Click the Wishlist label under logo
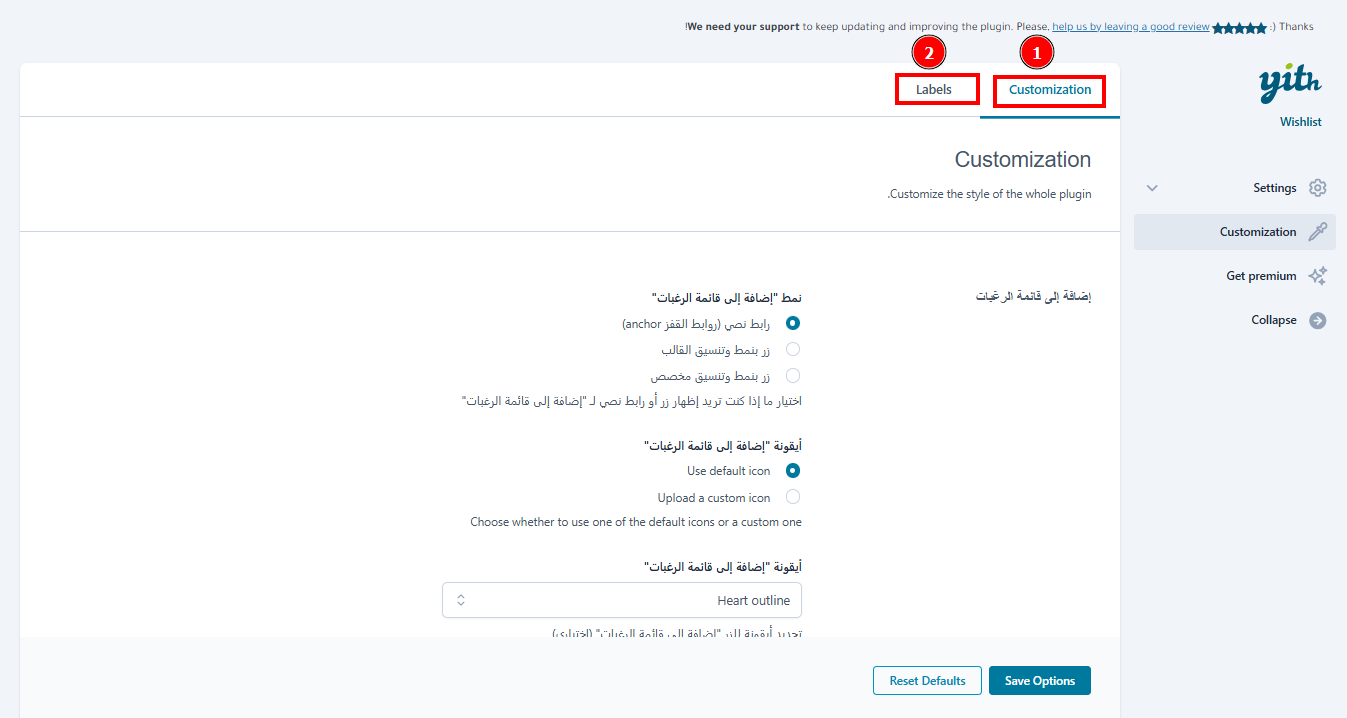 tap(1300, 122)
